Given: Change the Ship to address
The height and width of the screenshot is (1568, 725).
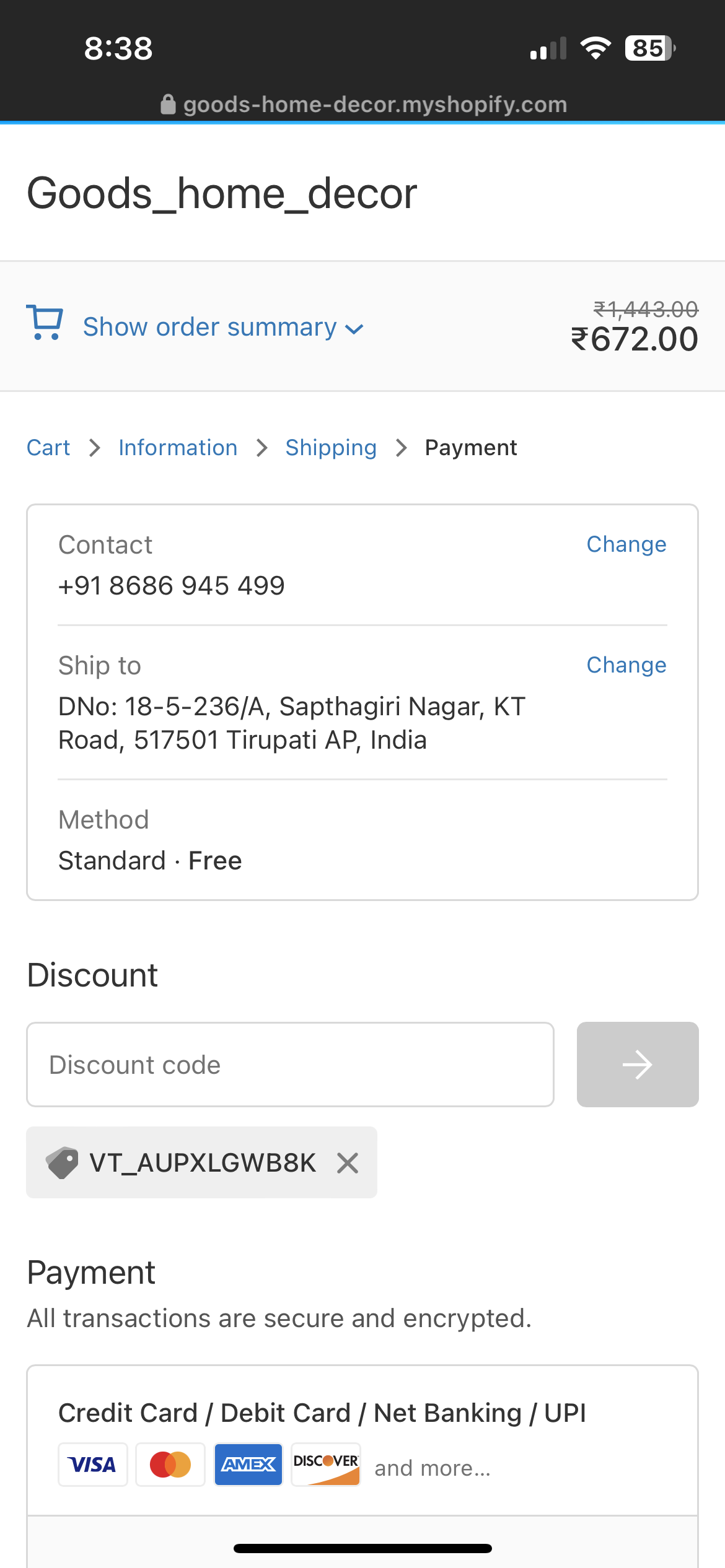Looking at the screenshot, I should coord(626,665).
